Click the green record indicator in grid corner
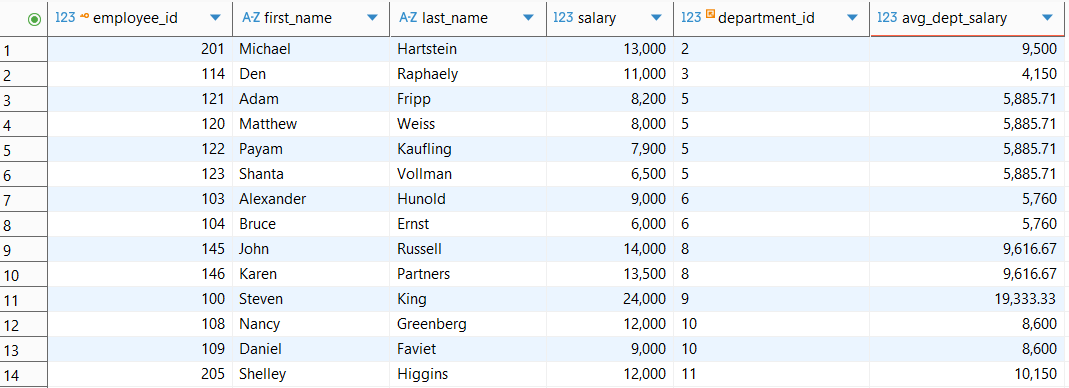Screen dimensions: 1069x388 [x=34, y=20]
